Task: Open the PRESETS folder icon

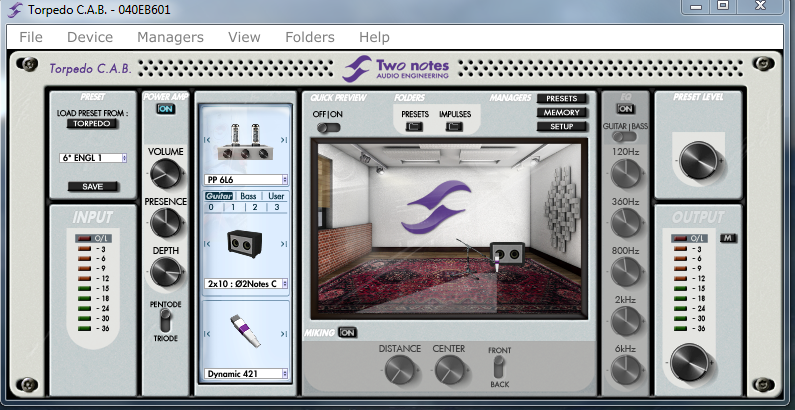Action: tap(414, 127)
